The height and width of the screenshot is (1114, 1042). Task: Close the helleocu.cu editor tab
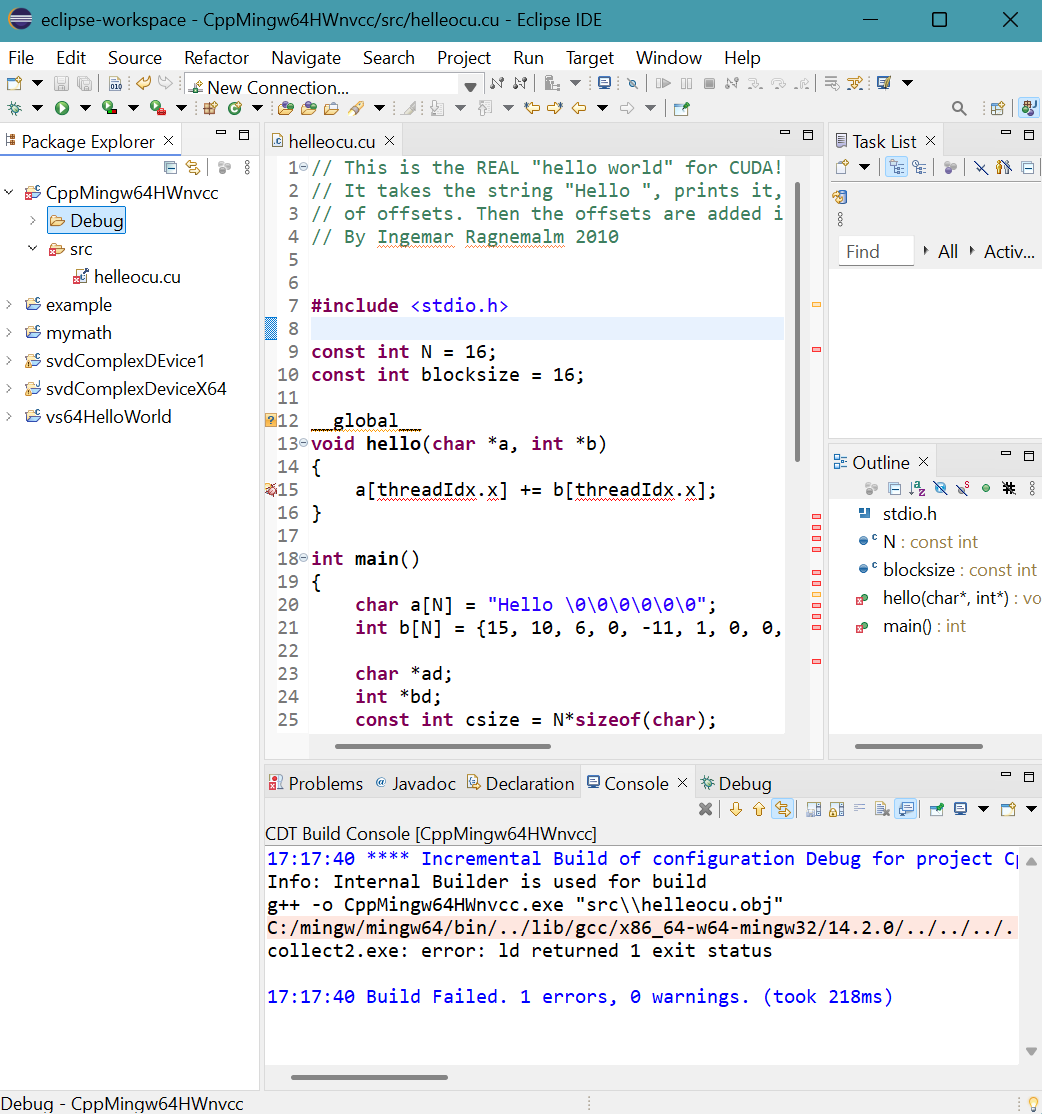(x=389, y=141)
